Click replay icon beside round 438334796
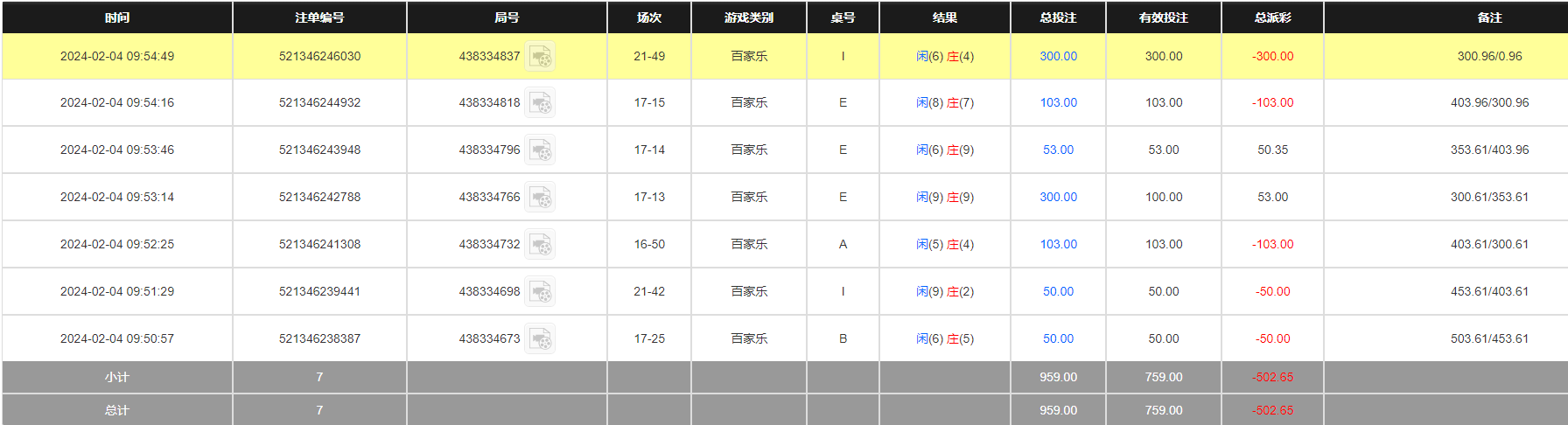 540,150
